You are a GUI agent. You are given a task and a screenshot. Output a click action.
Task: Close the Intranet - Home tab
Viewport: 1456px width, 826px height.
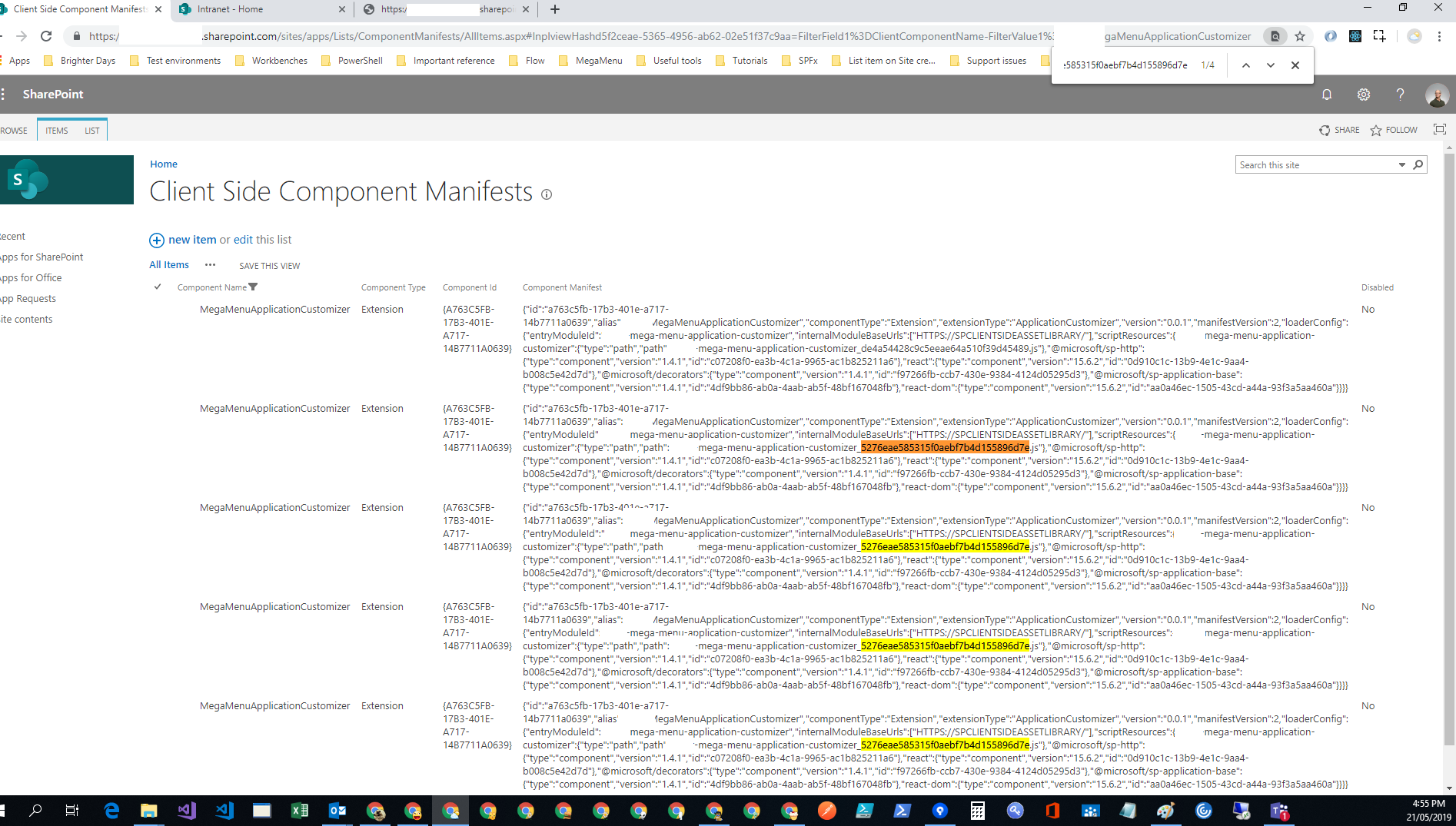pyautogui.click(x=342, y=9)
